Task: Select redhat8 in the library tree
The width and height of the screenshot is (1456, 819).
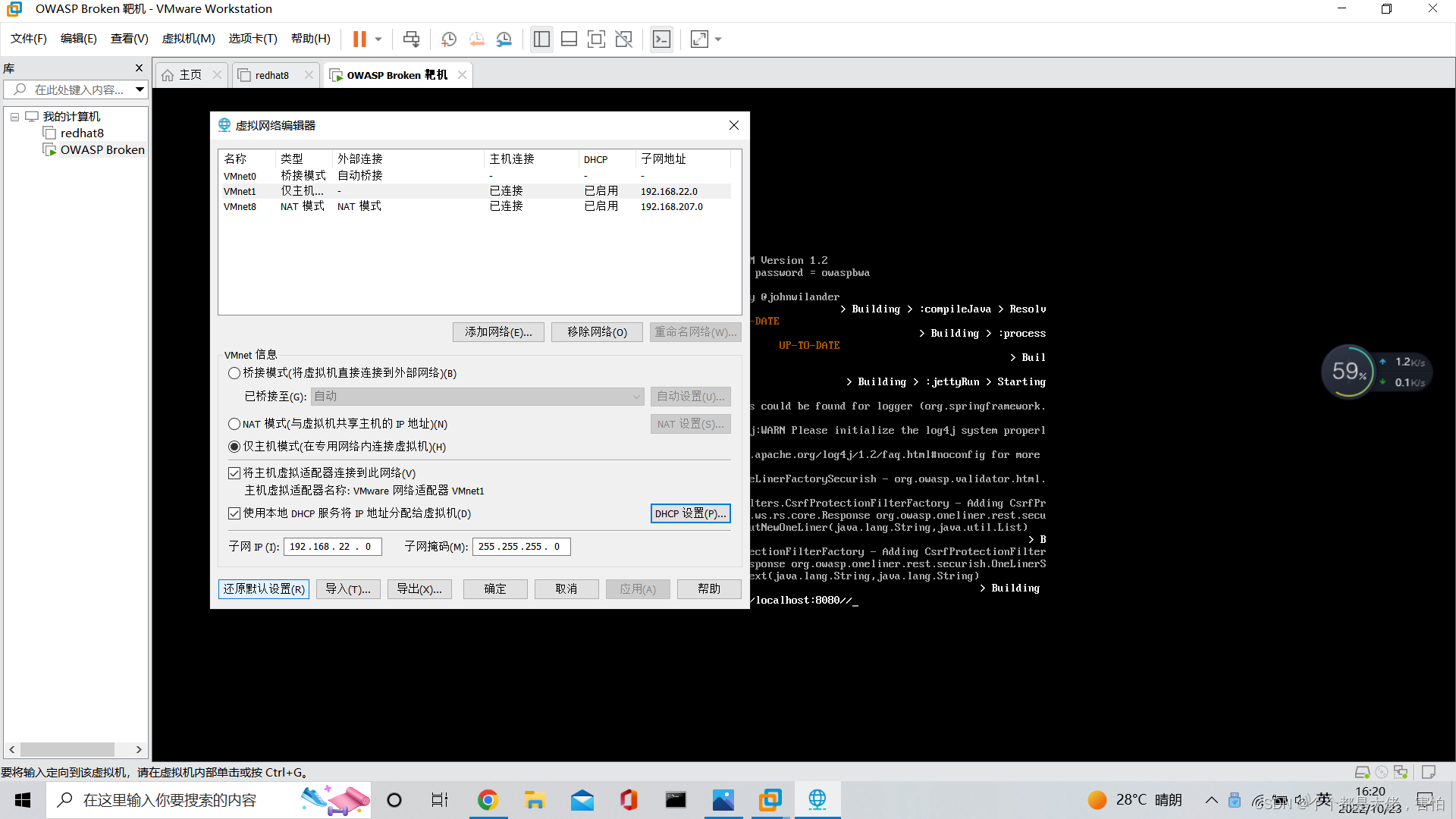Action: coord(82,133)
